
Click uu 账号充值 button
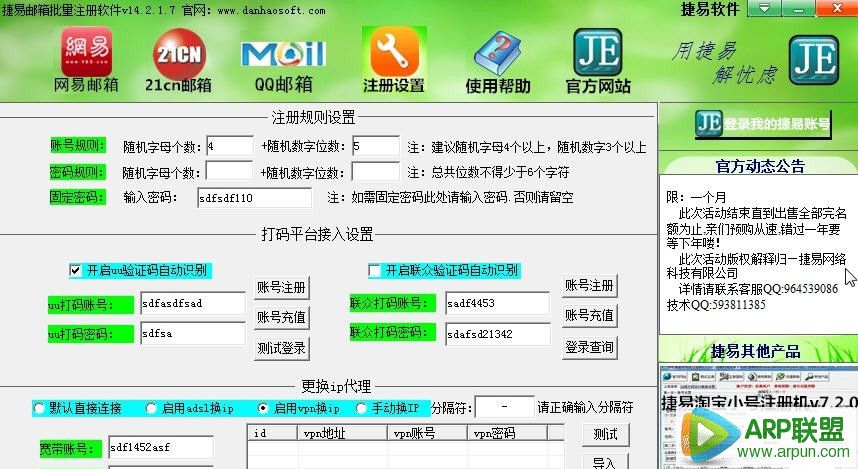(282, 317)
